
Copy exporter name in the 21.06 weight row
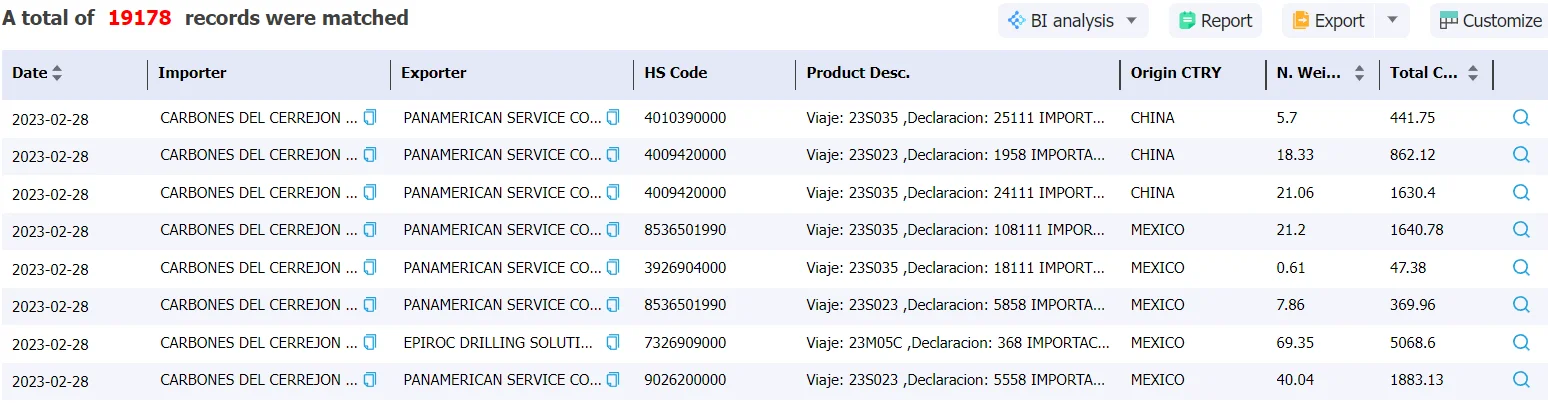point(613,192)
